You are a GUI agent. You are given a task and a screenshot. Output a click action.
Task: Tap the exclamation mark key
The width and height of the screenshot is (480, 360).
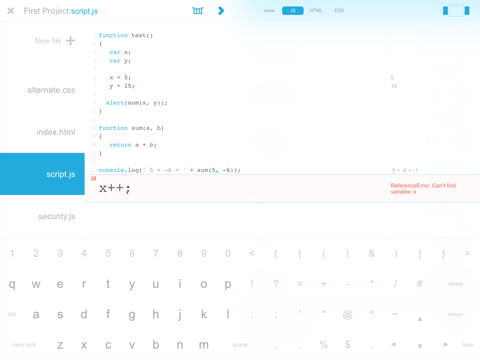(x=252, y=284)
